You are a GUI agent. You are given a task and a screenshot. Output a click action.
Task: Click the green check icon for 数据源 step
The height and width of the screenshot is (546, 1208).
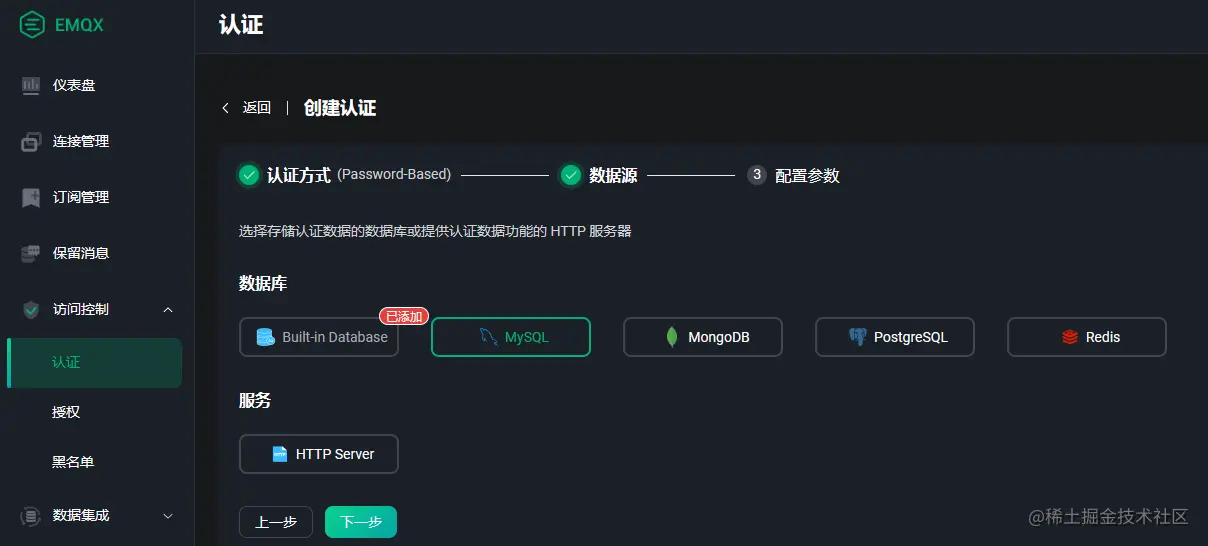(x=571, y=175)
